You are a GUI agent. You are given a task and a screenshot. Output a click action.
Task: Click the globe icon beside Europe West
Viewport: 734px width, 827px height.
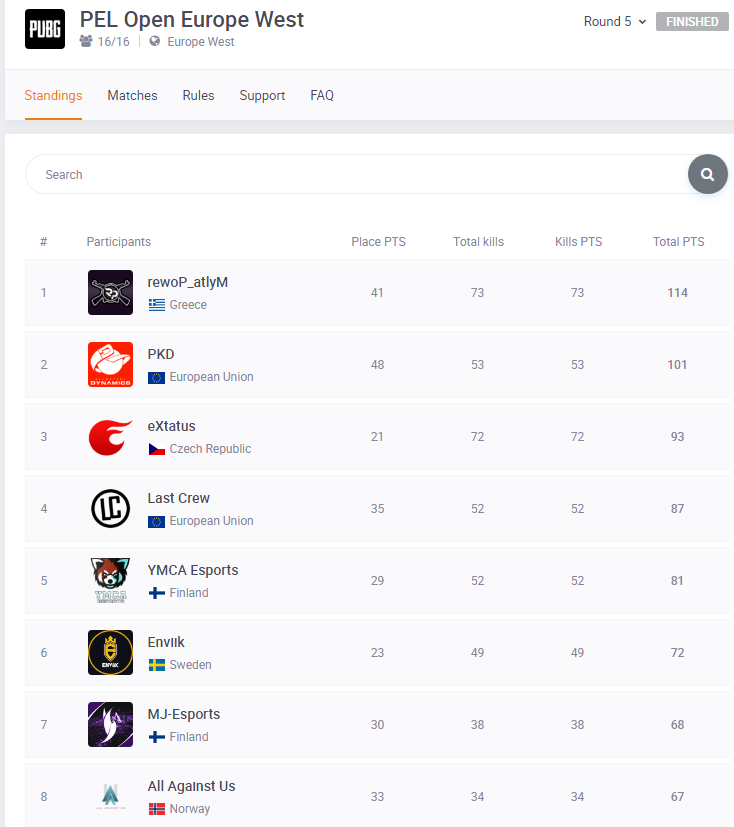(154, 41)
